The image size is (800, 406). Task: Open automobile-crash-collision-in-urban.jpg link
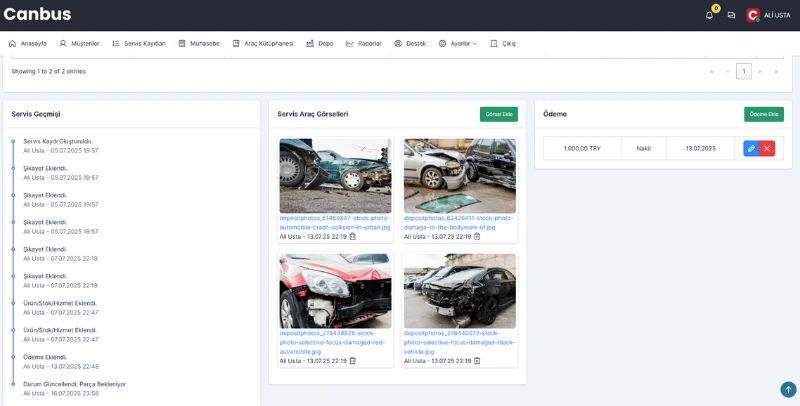[335, 222]
